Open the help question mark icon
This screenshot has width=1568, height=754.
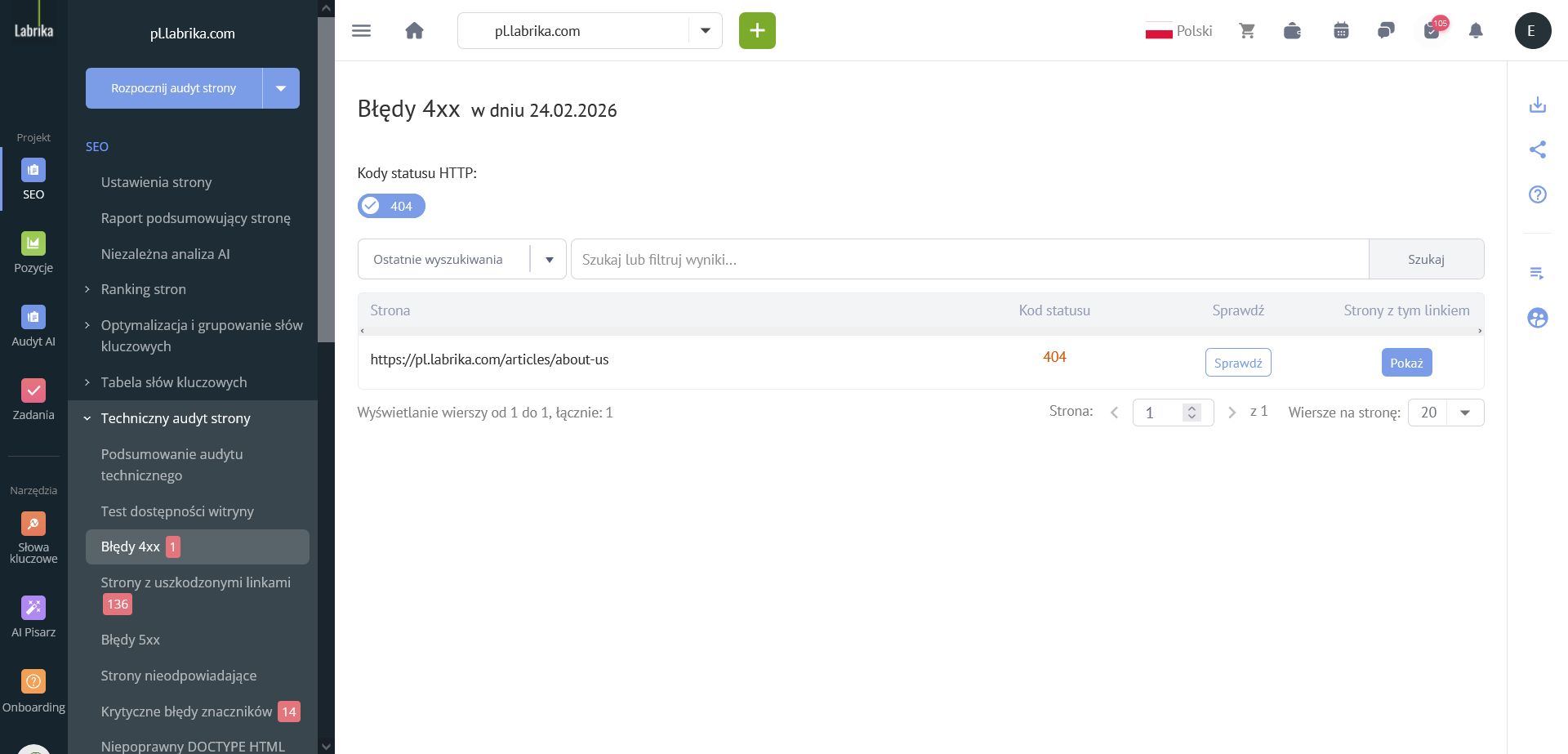point(1538,194)
